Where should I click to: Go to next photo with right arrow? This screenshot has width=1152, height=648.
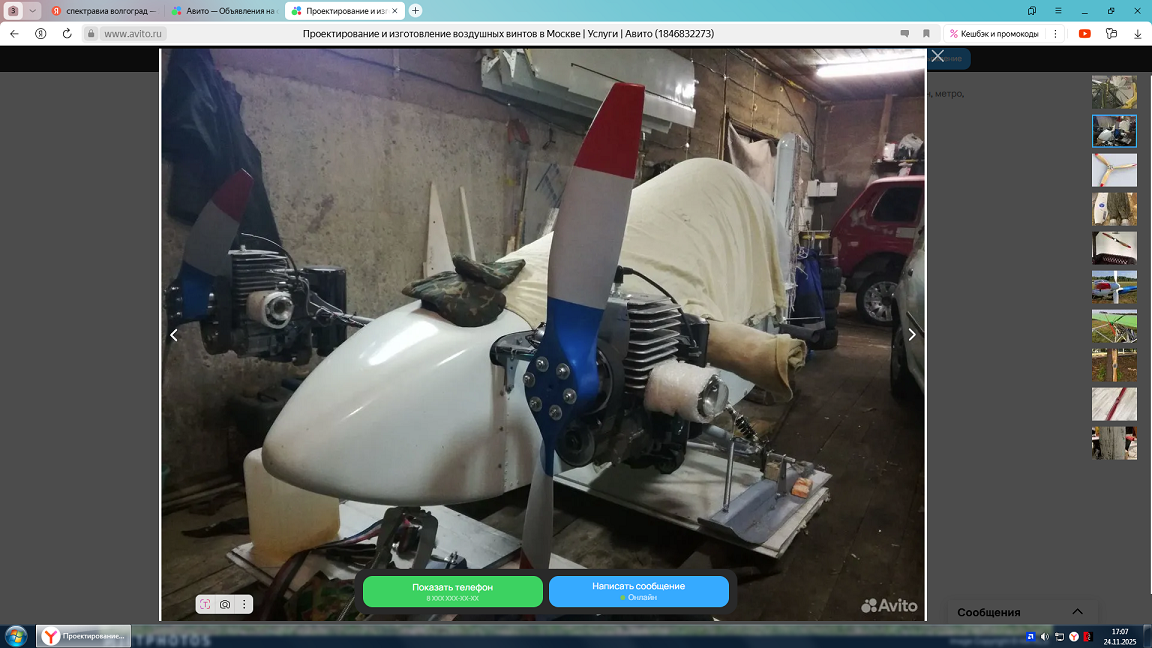[911, 335]
